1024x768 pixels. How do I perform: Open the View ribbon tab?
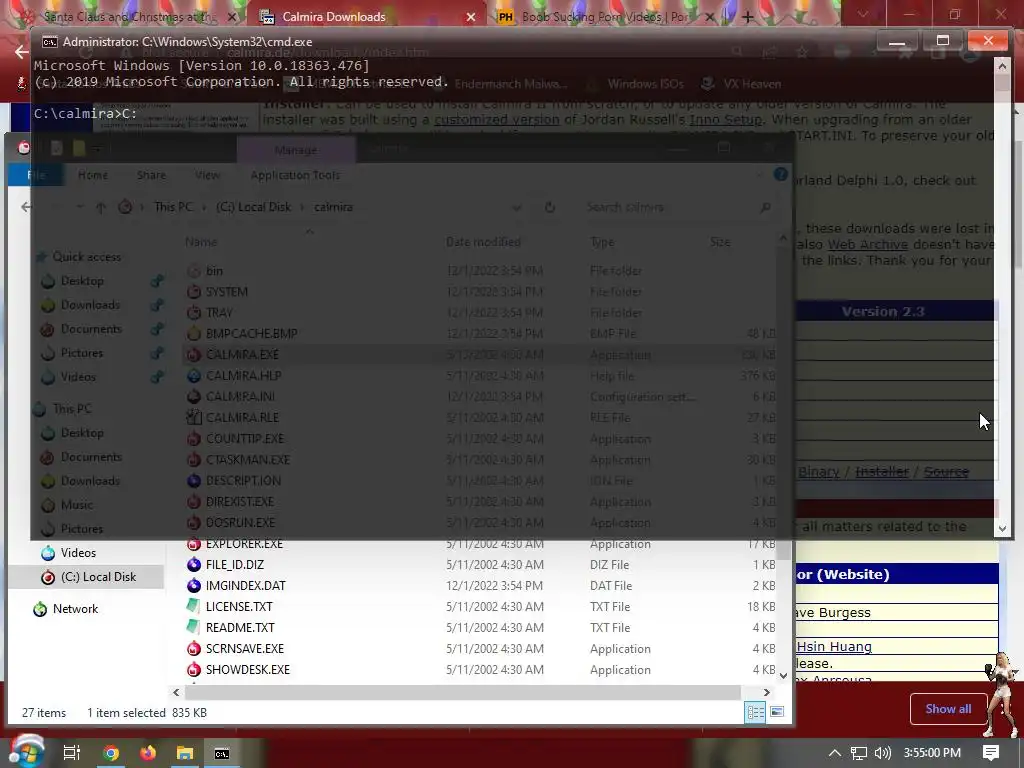[207, 175]
